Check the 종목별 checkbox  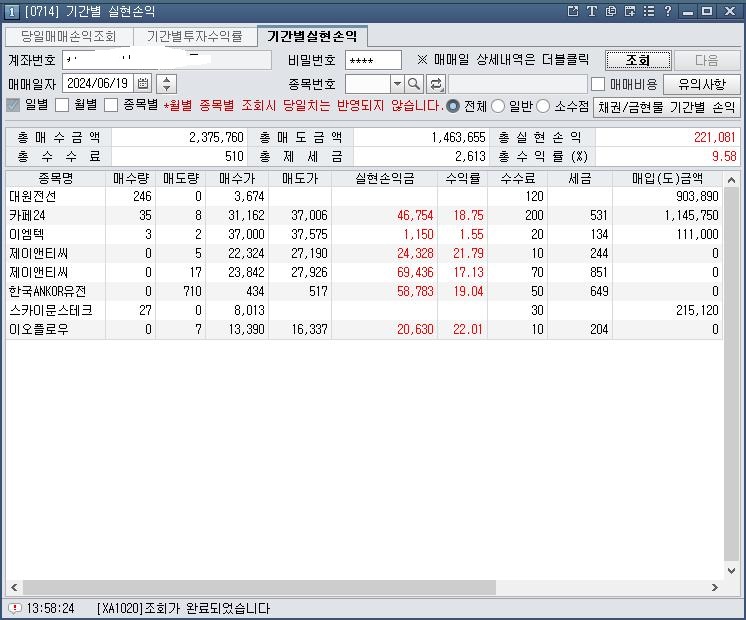[112, 106]
